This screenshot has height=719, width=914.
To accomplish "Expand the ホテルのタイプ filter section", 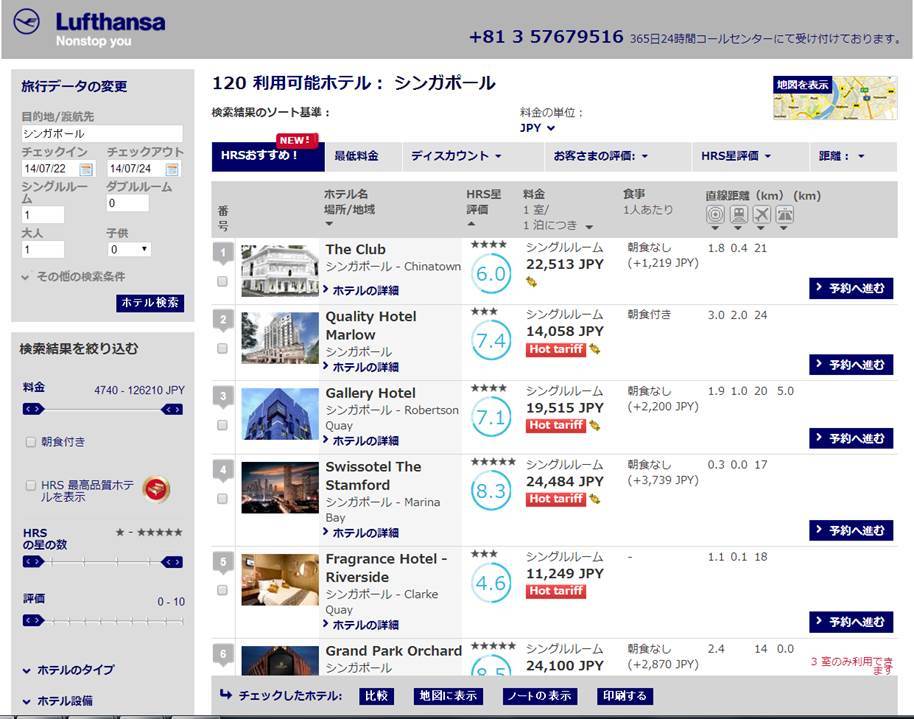I will [68, 670].
